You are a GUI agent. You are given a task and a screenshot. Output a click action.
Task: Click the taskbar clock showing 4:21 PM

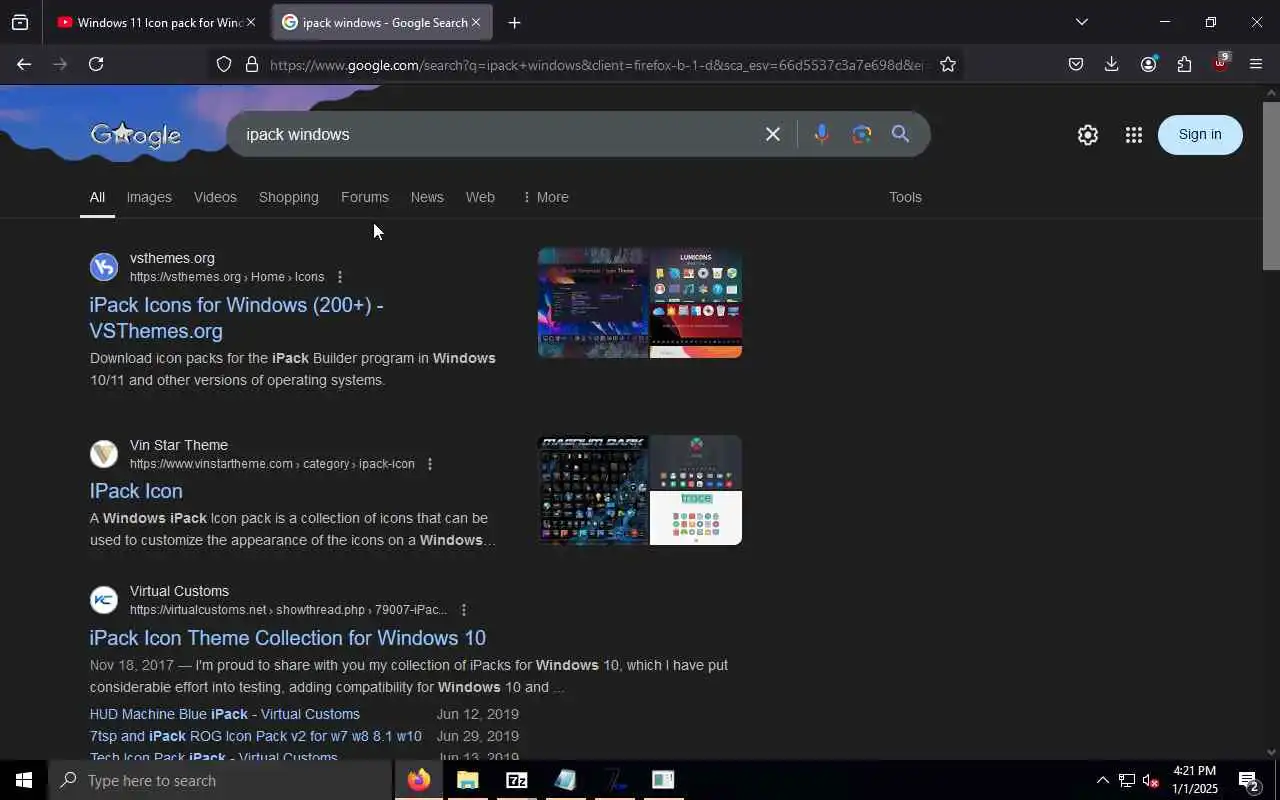[x=1194, y=780]
